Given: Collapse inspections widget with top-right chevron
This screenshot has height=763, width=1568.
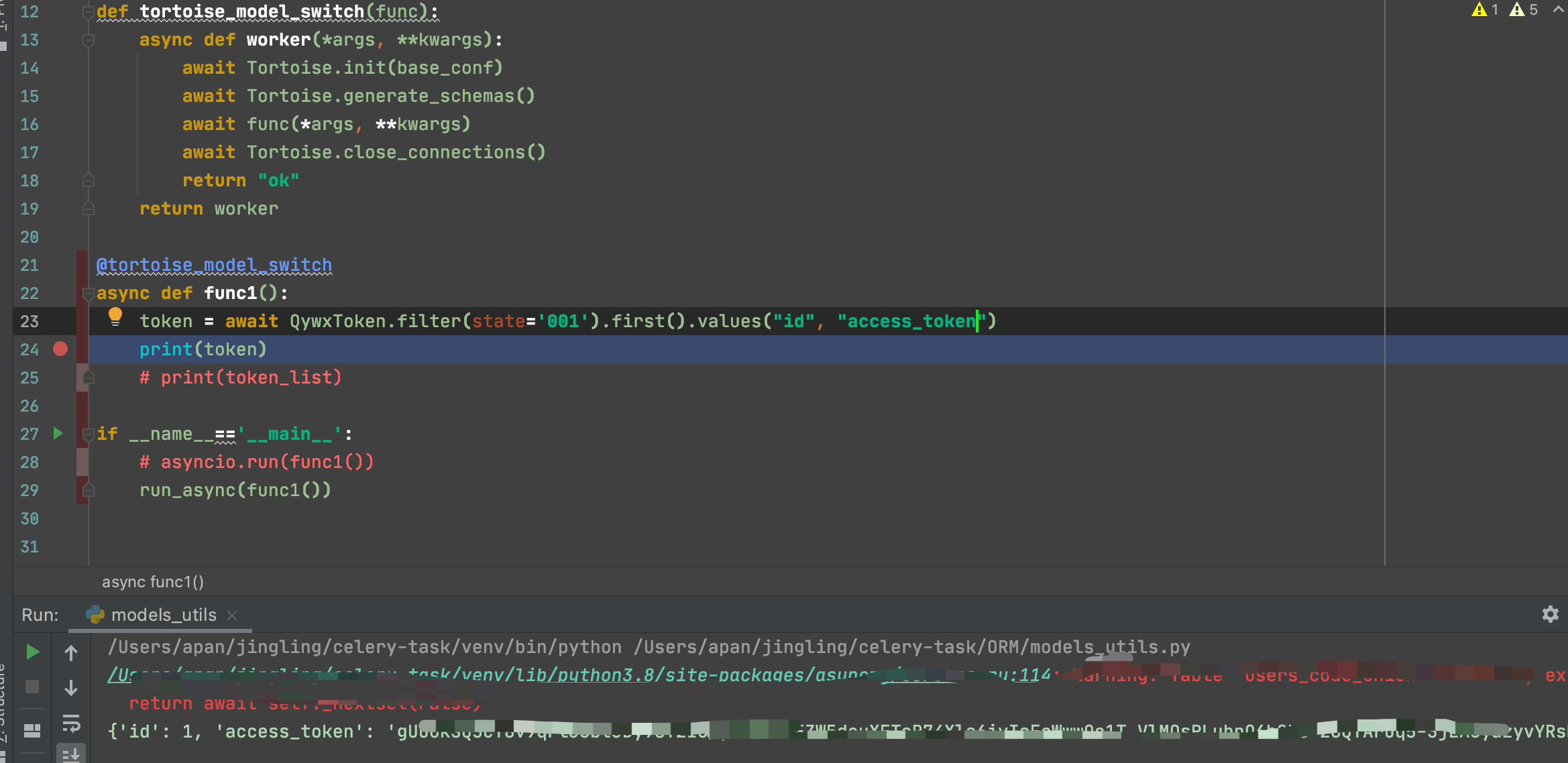Looking at the screenshot, I should (1557, 9).
